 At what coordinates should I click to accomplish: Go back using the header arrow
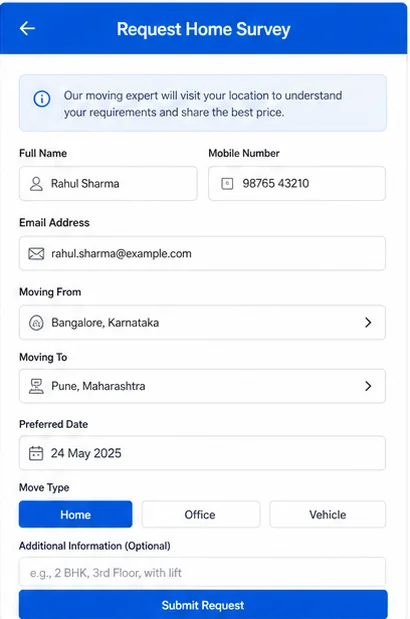[x=27, y=28]
